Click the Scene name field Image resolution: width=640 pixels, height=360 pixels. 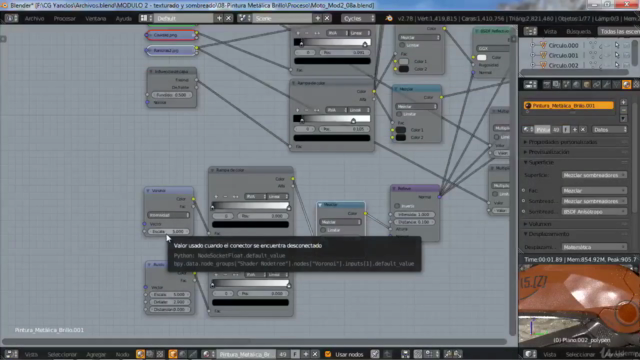(282, 18)
